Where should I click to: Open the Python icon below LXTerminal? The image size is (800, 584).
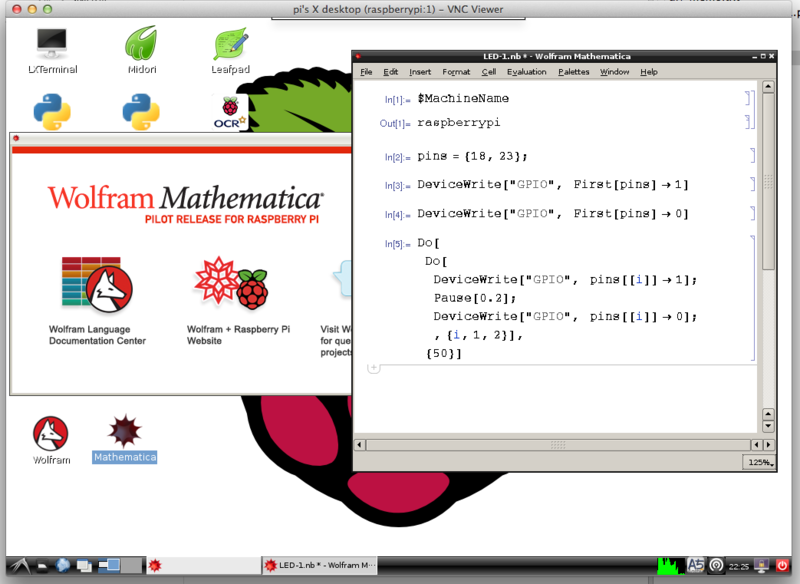(52, 112)
